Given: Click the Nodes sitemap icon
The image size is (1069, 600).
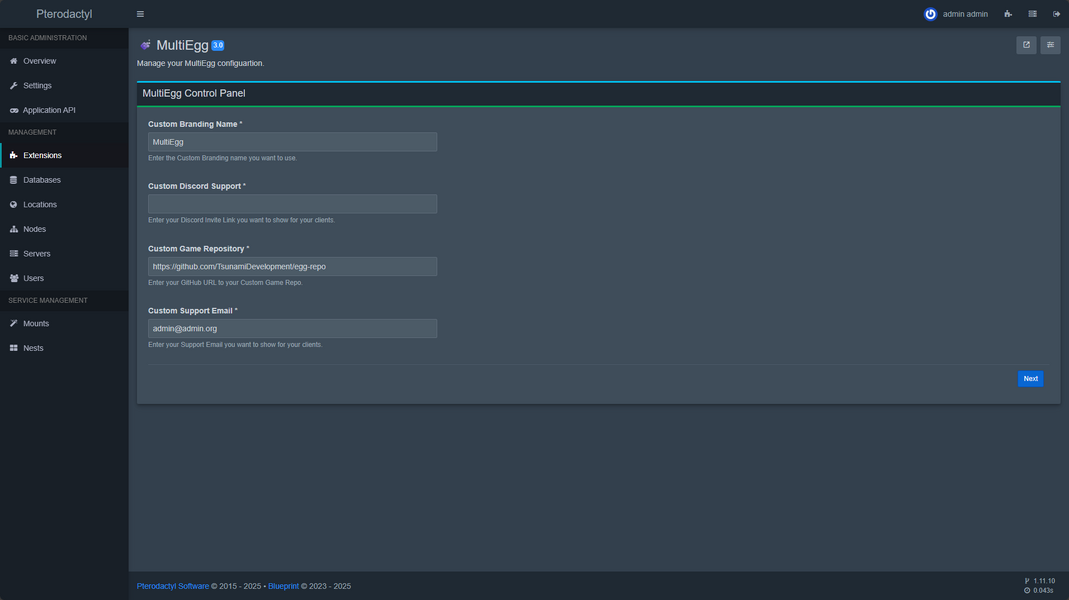Looking at the screenshot, I should point(14,229).
